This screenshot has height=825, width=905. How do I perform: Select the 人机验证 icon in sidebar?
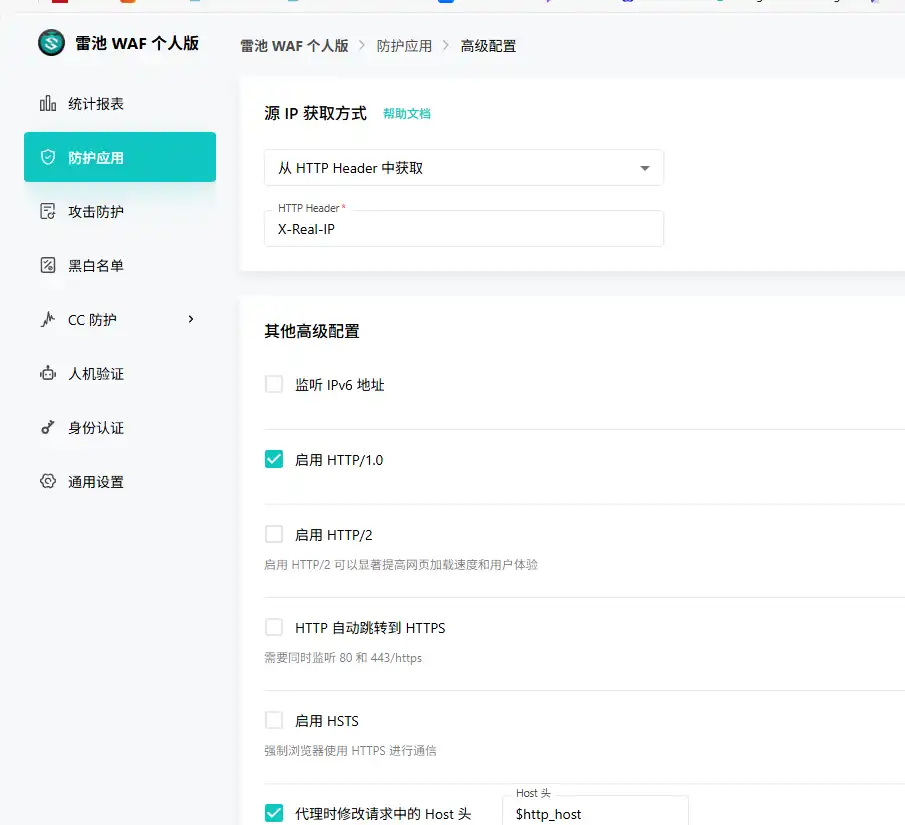click(x=47, y=373)
